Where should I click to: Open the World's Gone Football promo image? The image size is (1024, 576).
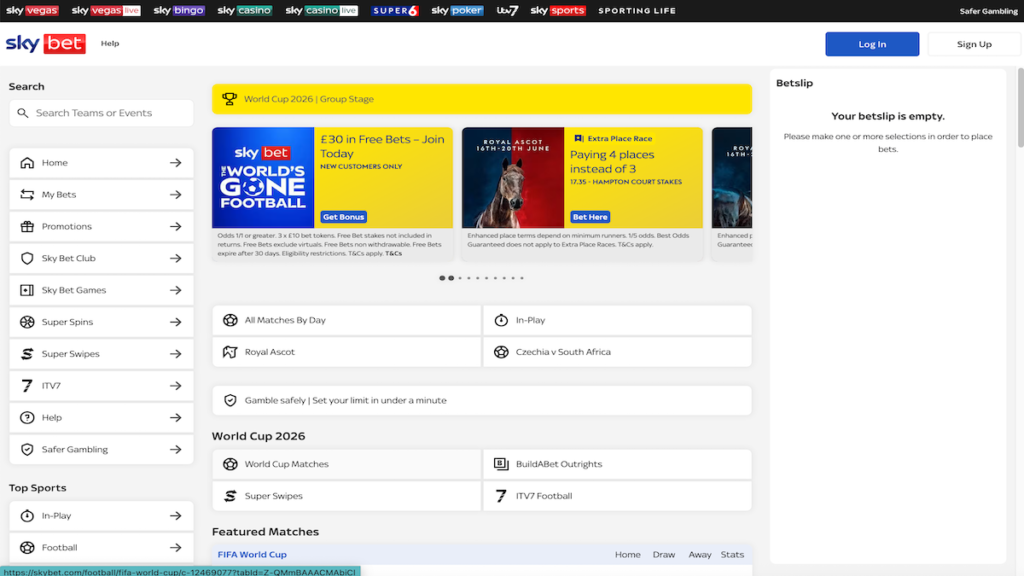pyautogui.click(x=263, y=178)
